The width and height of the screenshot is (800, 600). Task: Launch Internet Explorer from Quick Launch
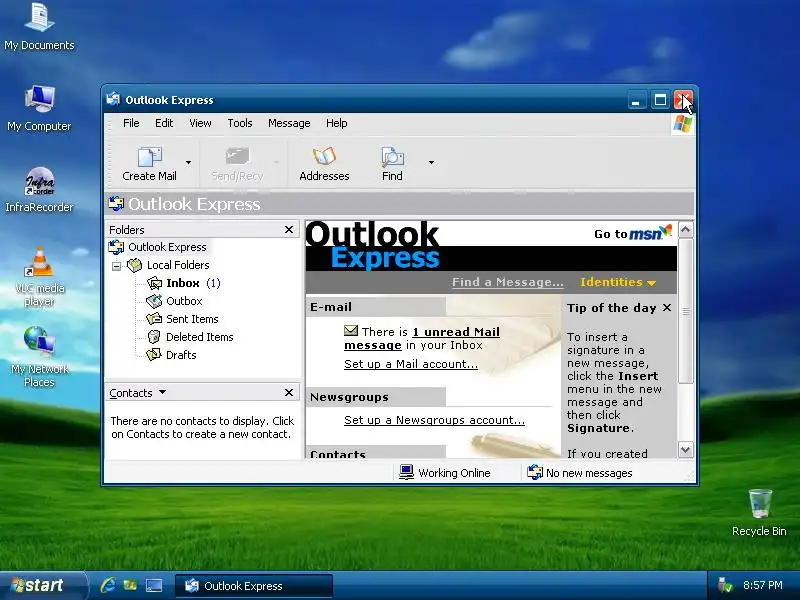pos(108,585)
